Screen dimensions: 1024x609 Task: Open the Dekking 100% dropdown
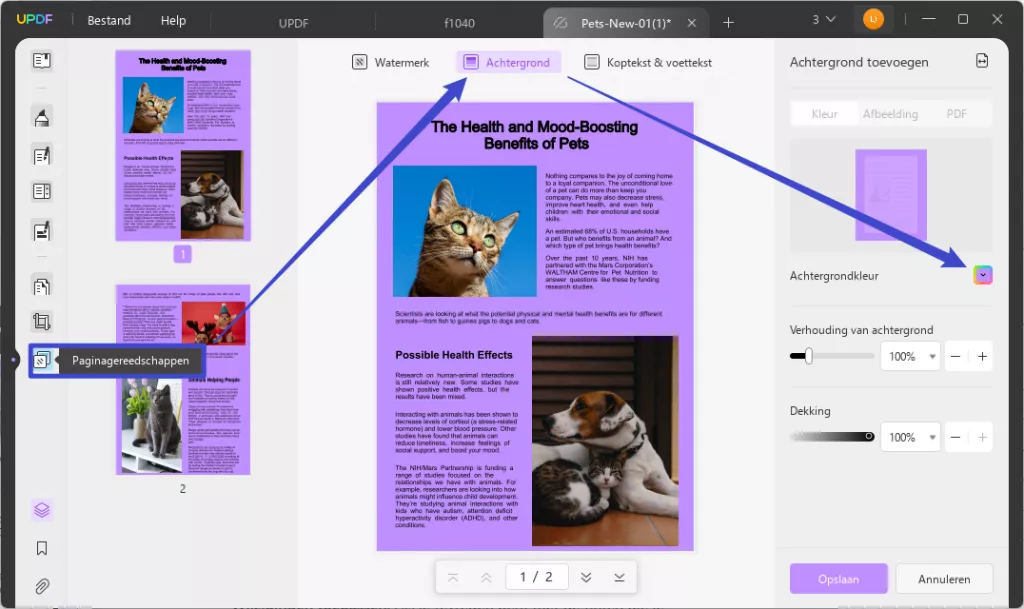[x=910, y=437]
